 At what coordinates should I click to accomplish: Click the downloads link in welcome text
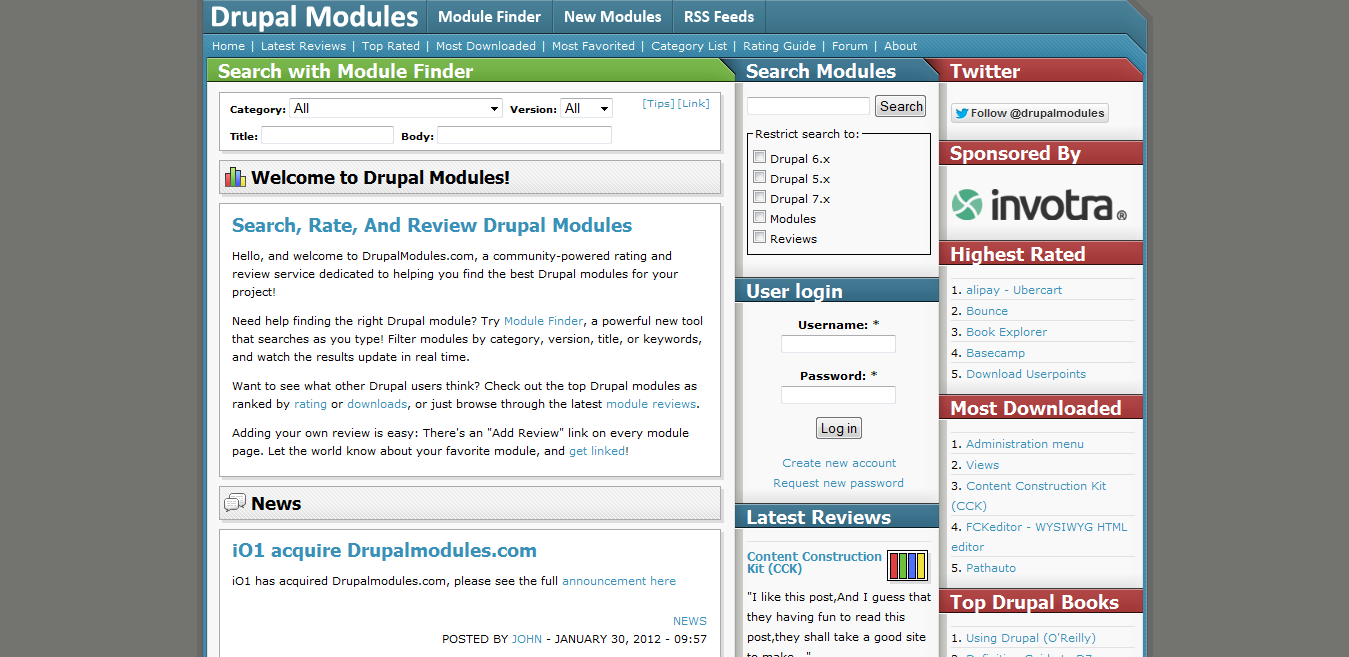pos(377,404)
